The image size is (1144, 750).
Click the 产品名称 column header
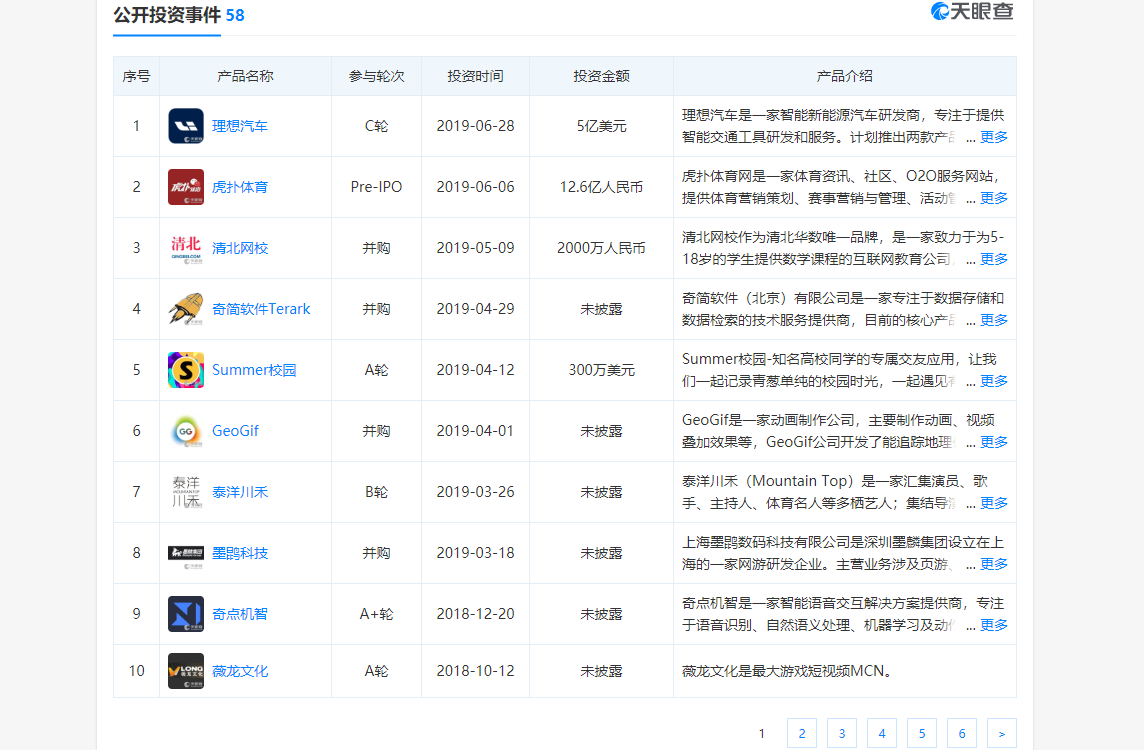[245, 76]
